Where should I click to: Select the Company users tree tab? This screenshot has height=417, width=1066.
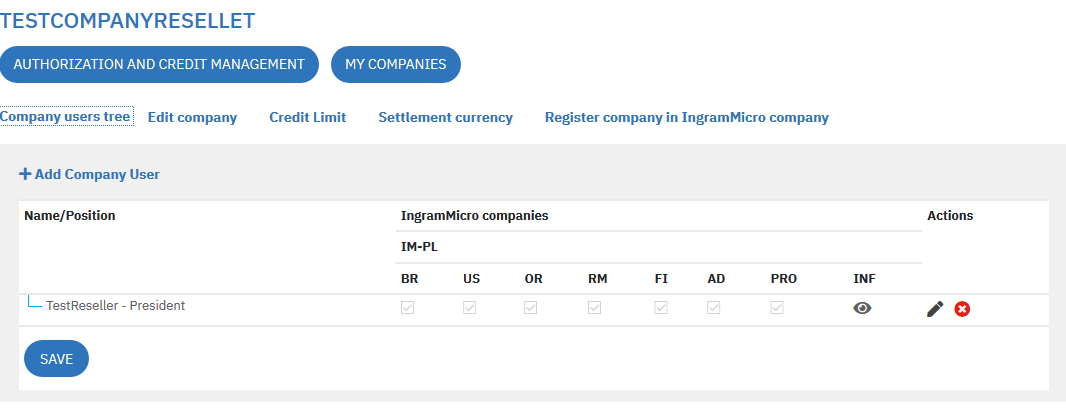pyautogui.click(x=65, y=117)
